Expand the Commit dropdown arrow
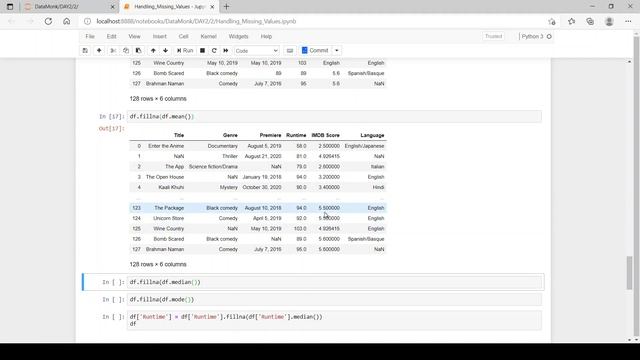Screen dimensions: 640x360 [x=337, y=51]
